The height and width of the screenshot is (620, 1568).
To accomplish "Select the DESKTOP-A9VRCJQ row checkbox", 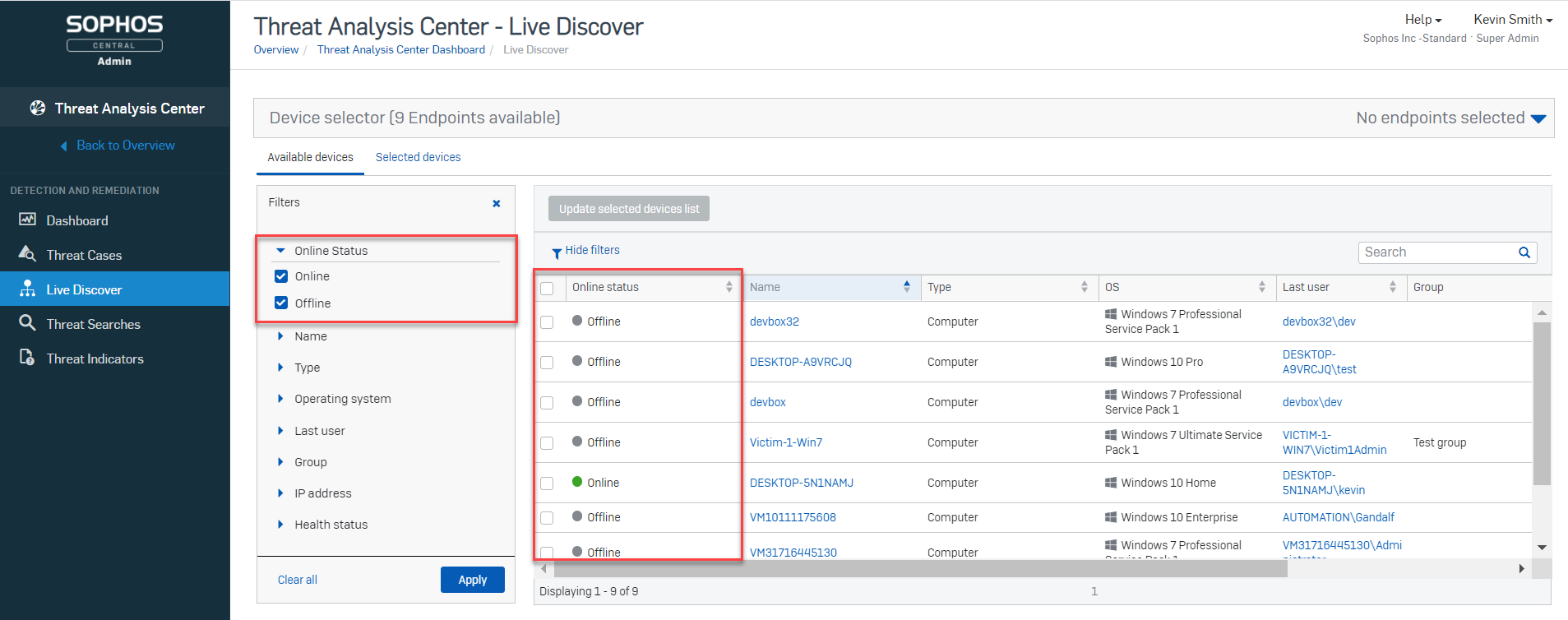I will coord(547,363).
